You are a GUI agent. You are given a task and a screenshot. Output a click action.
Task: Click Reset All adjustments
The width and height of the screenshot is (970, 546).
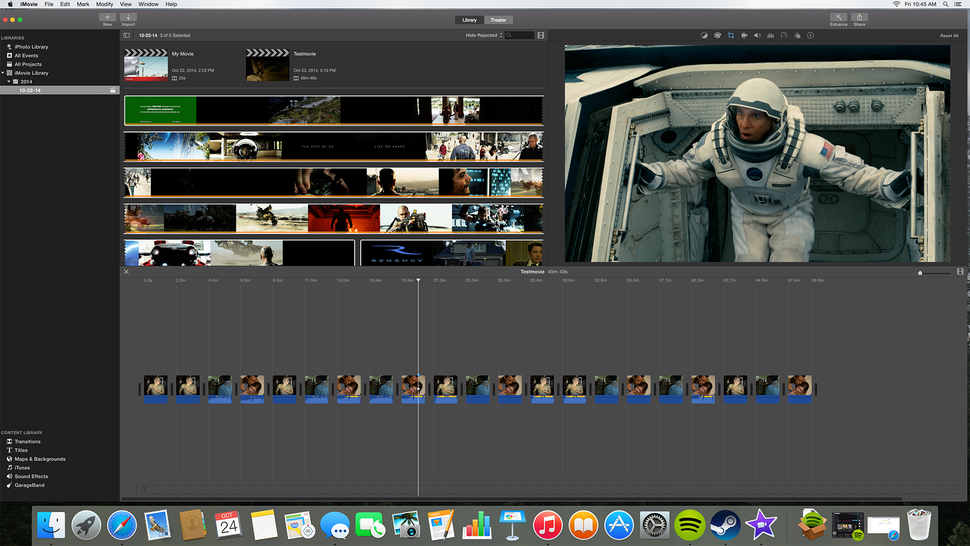click(x=949, y=35)
